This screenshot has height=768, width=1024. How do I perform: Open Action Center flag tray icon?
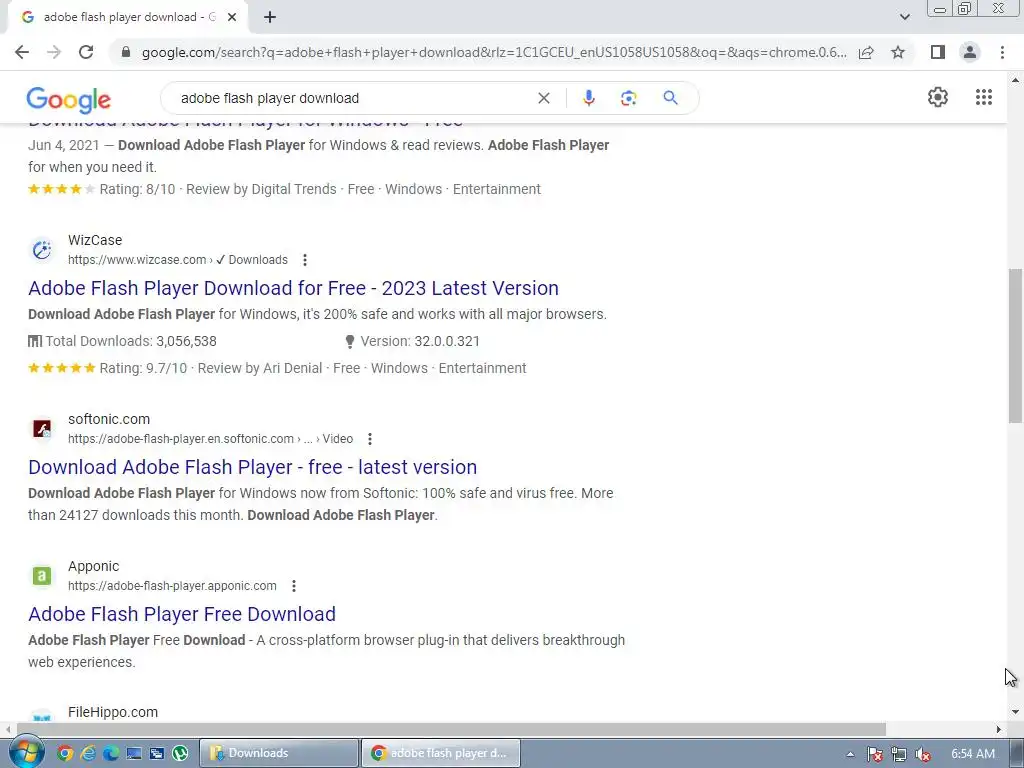click(874, 754)
